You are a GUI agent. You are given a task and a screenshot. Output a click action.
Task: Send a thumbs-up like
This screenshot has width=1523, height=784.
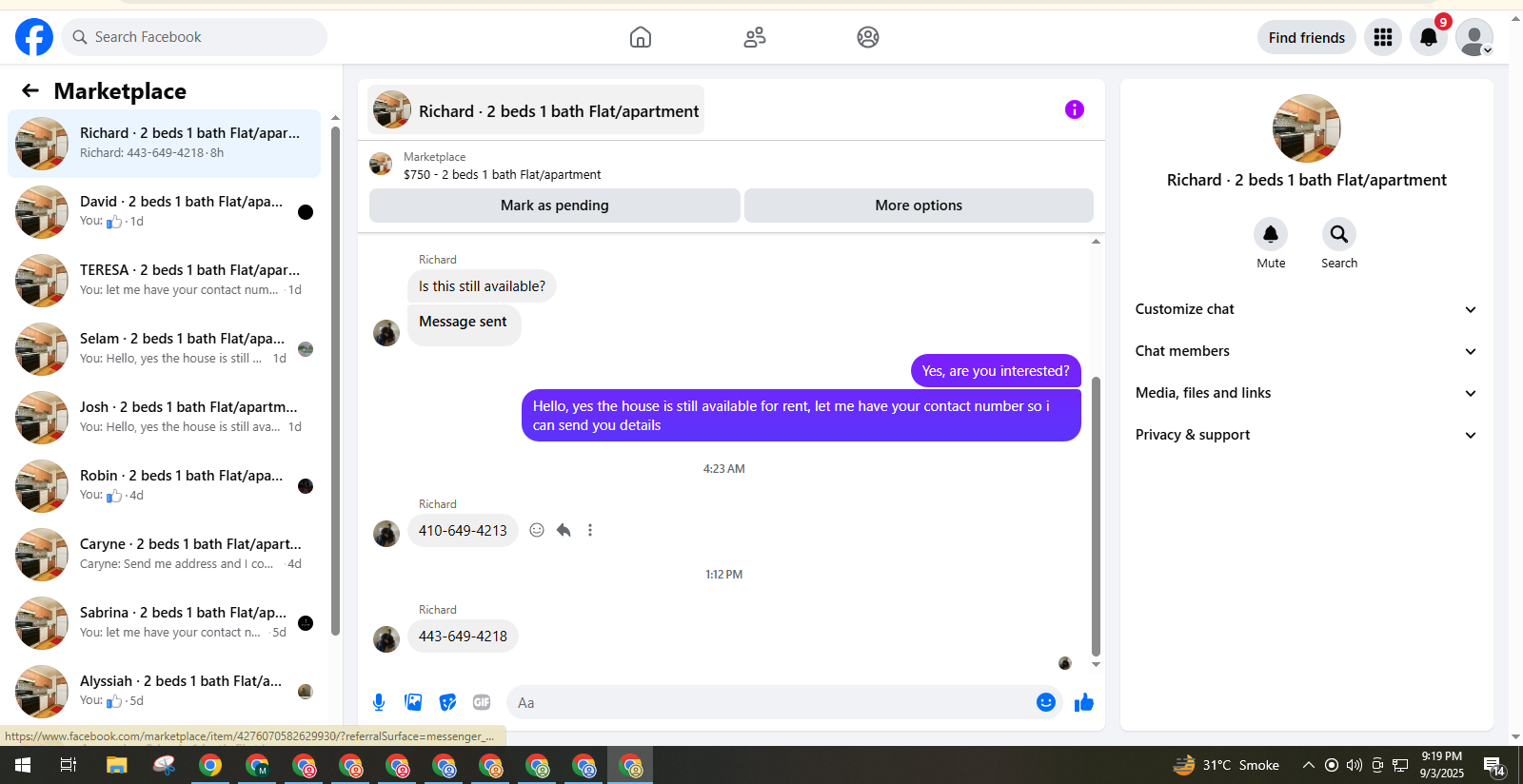click(x=1084, y=702)
